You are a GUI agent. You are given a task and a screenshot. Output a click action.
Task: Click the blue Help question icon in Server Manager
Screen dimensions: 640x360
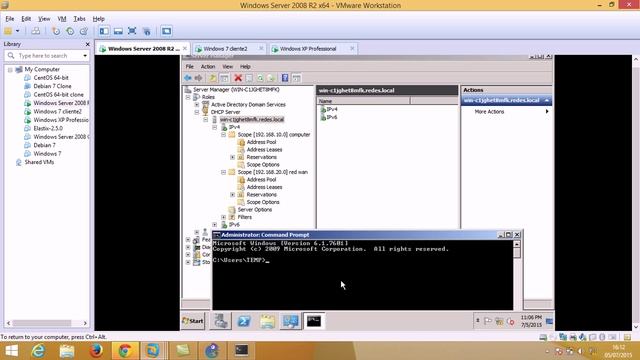(x=285, y=78)
